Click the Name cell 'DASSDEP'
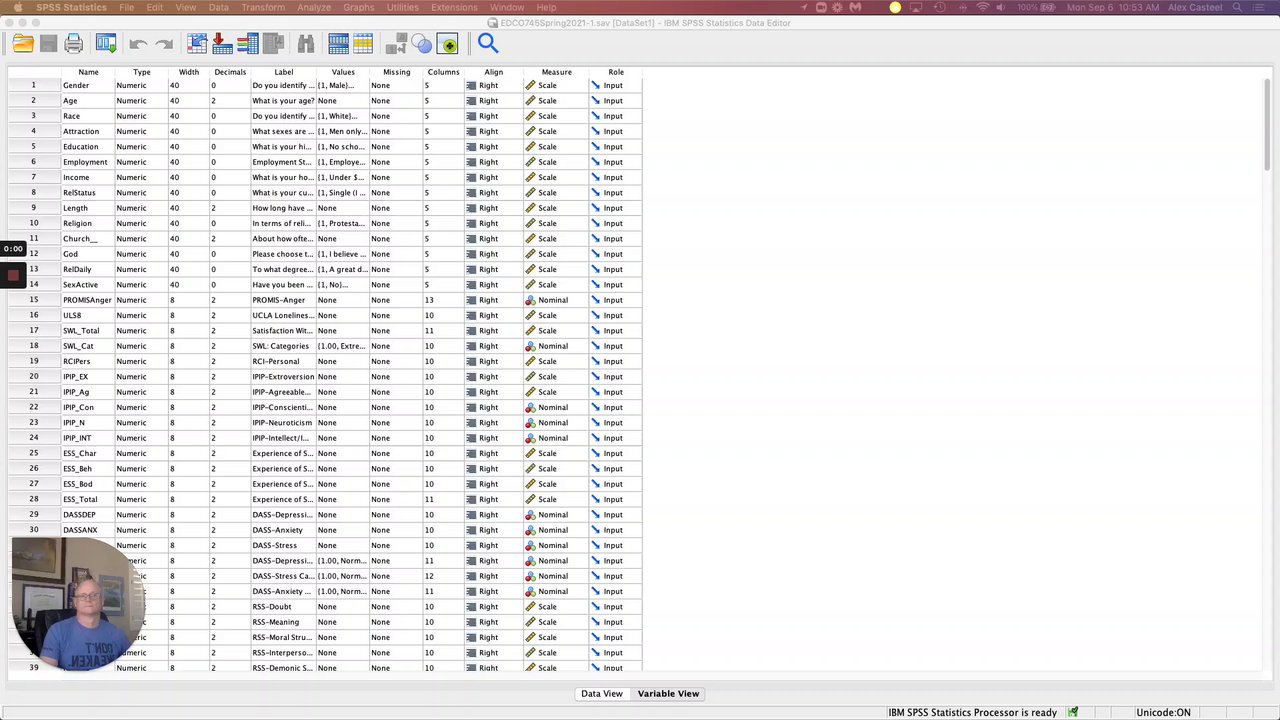Image resolution: width=1280 pixels, height=720 pixels. pyautogui.click(x=88, y=514)
